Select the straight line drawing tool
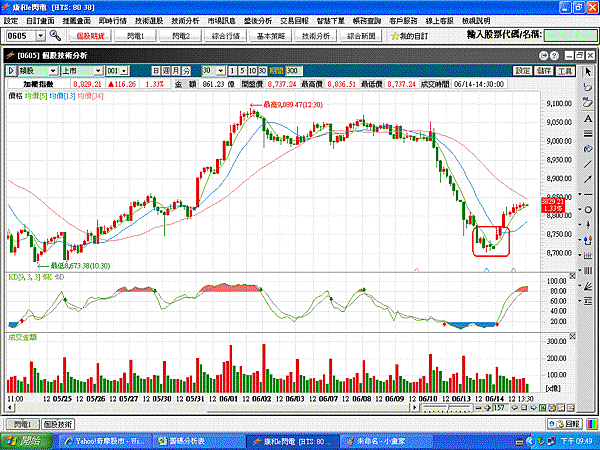Screen dimensions: 600x450 [x=588, y=164]
